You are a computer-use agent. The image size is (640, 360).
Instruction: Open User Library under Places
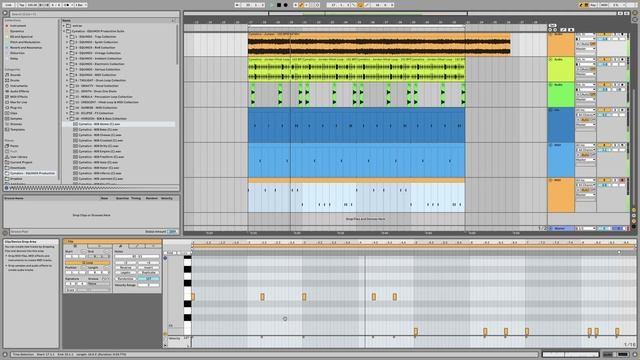[x=19, y=157]
